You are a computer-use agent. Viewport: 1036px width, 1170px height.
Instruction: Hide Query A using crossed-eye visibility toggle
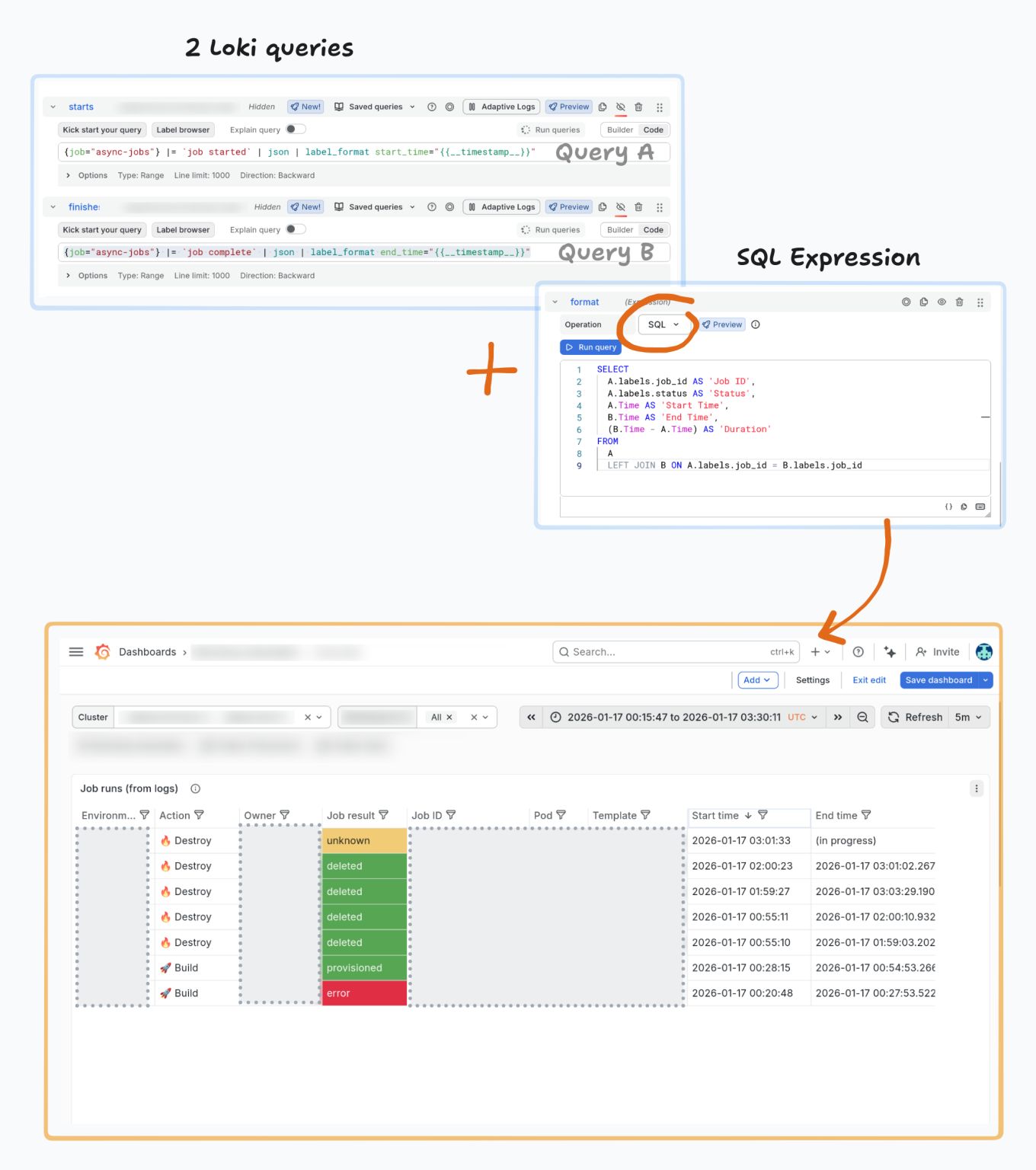[x=620, y=107]
